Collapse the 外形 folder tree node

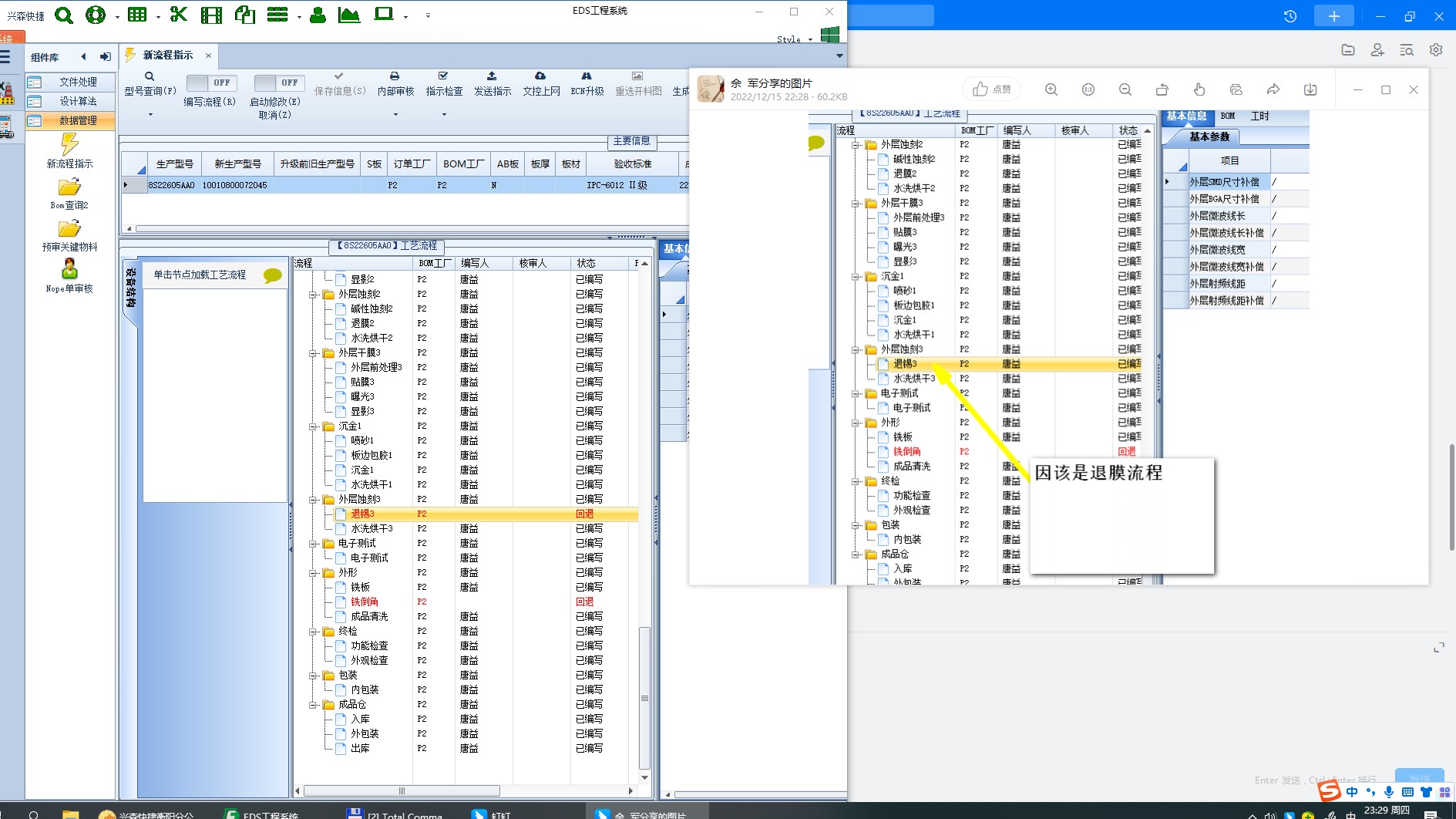tap(314, 573)
